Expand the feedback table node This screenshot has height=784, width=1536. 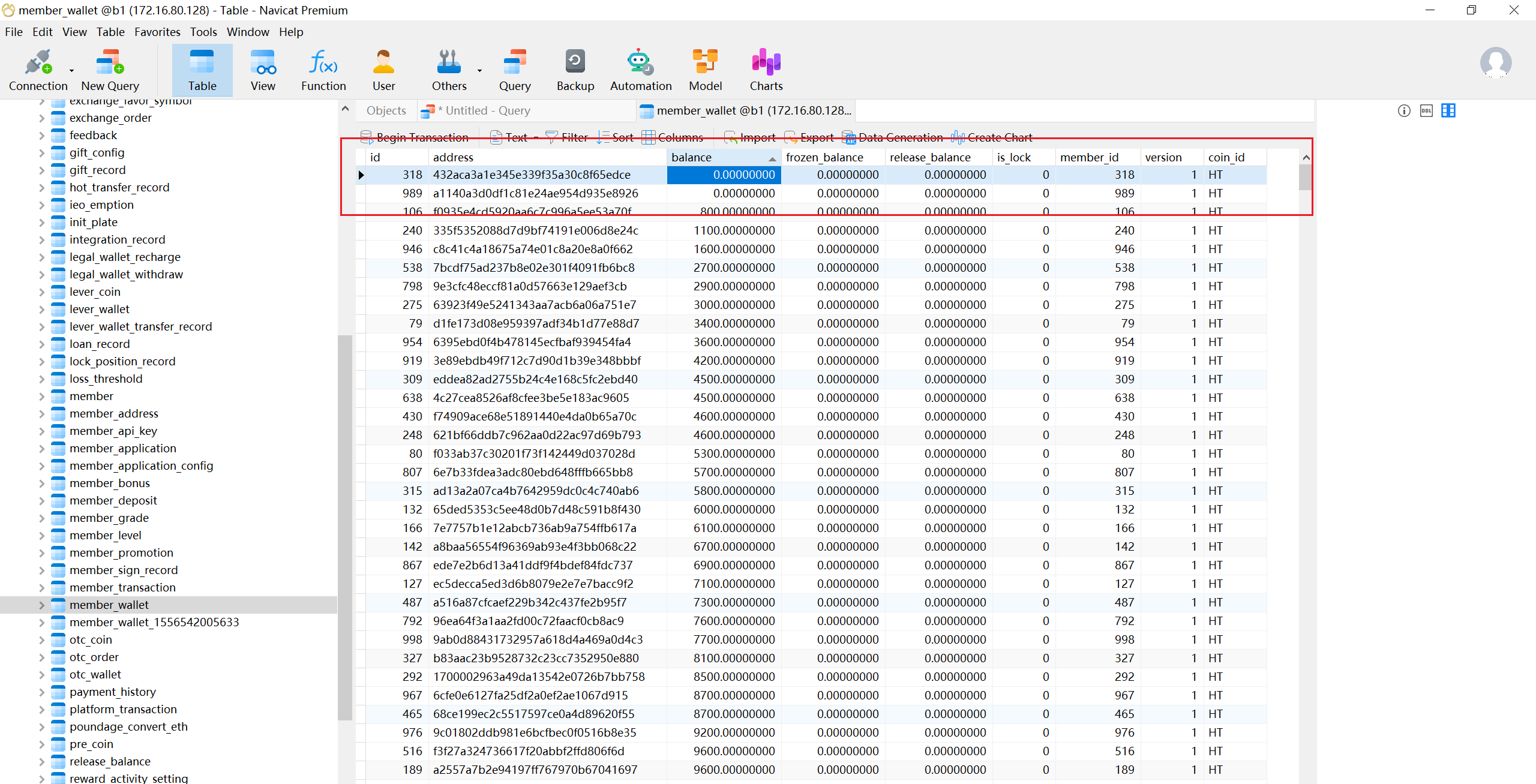click(41, 136)
